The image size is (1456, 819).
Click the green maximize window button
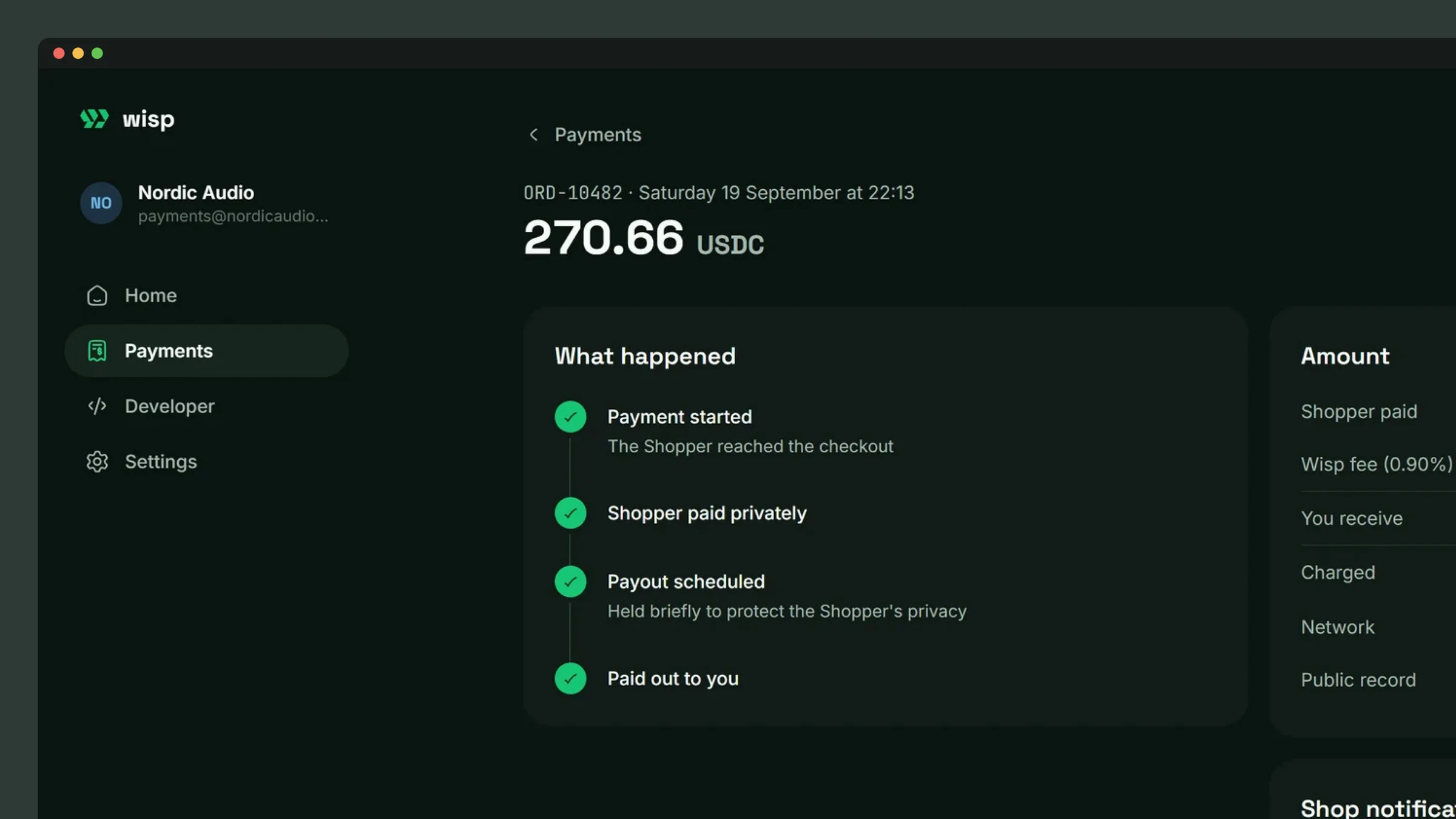pyautogui.click(x=97, y=53)
